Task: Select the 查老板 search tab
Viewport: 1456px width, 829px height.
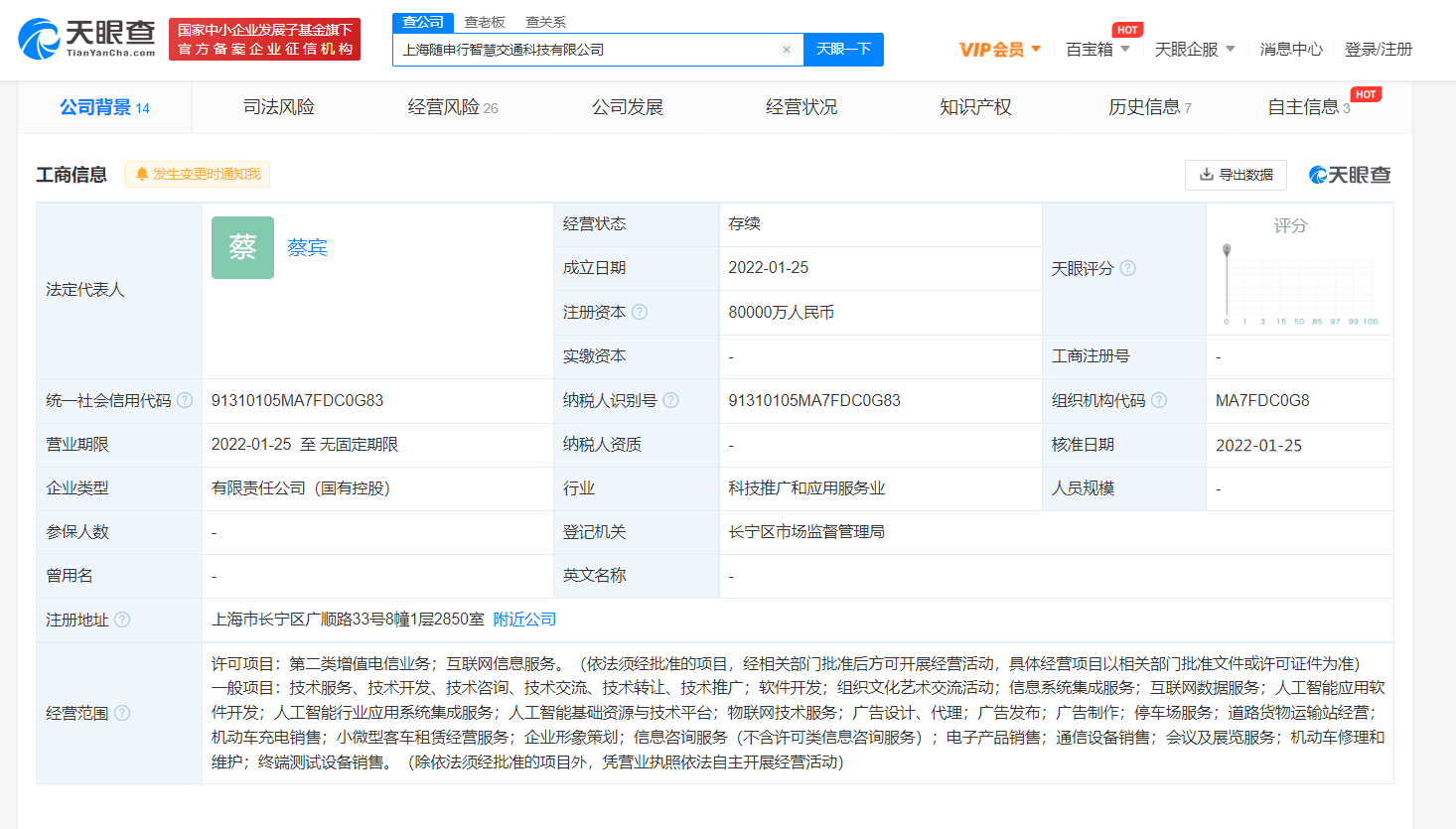Action: pos(485,22)
